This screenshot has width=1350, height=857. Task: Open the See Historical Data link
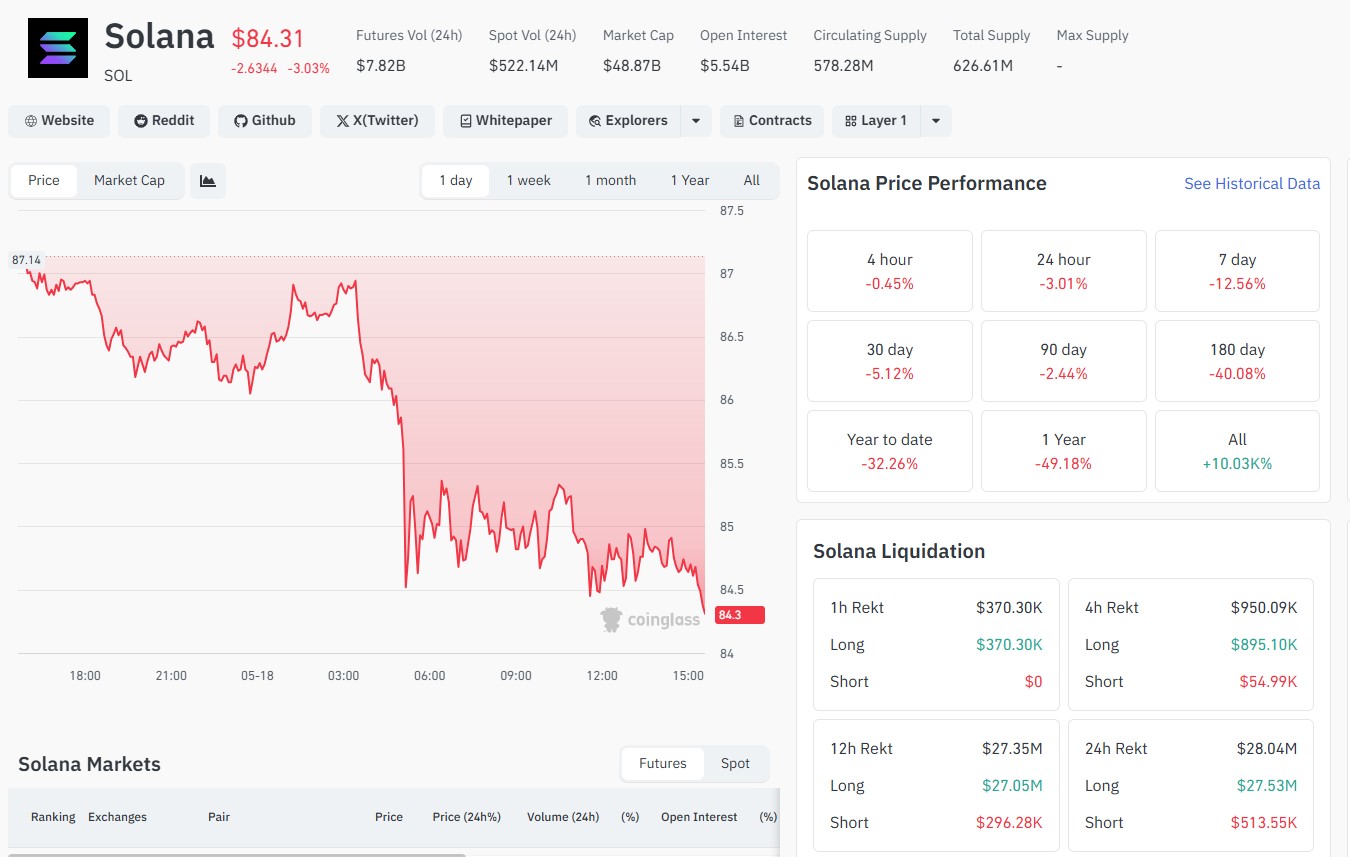click(1252, 184)
